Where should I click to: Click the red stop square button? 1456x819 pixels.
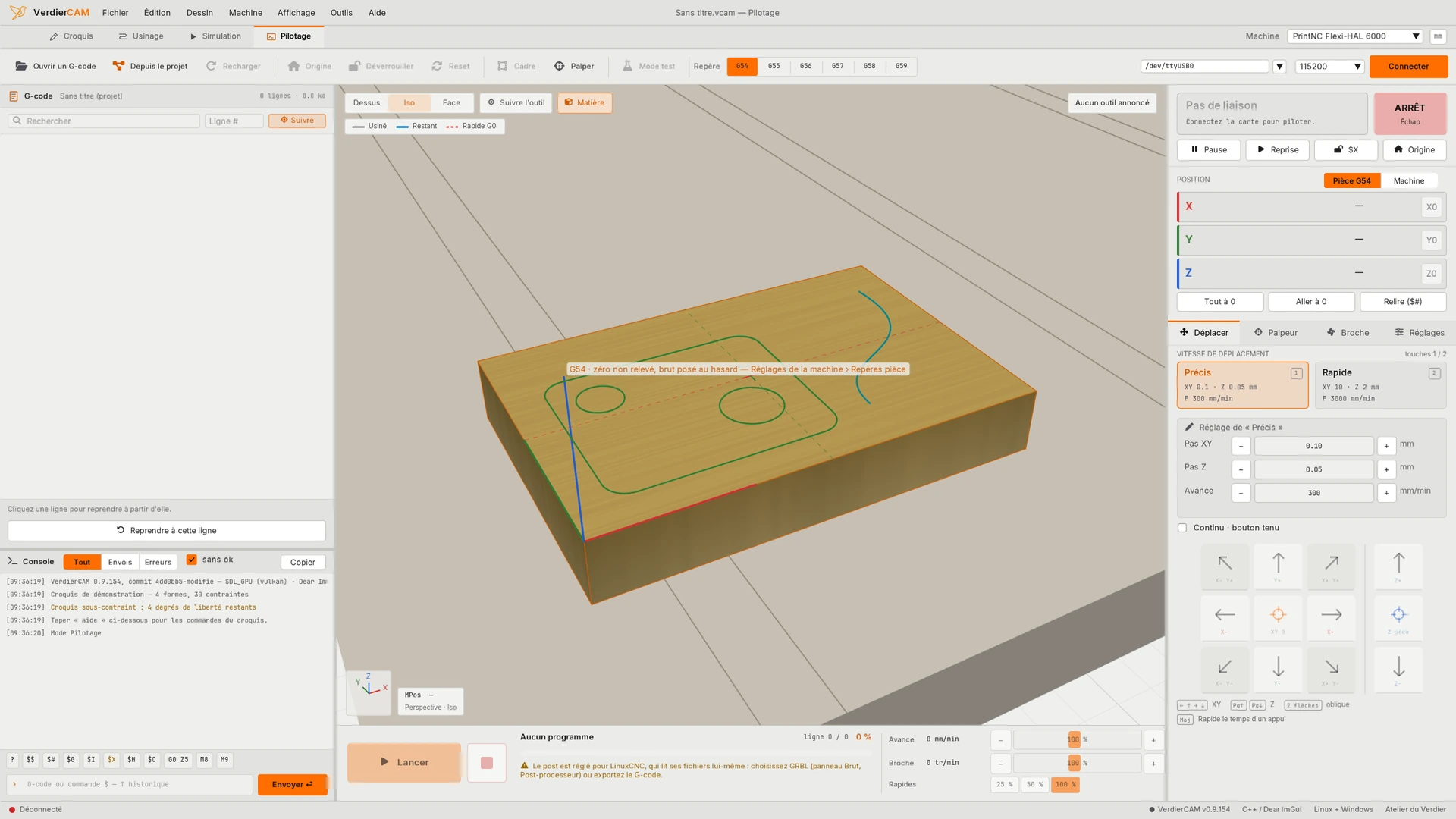487,762
